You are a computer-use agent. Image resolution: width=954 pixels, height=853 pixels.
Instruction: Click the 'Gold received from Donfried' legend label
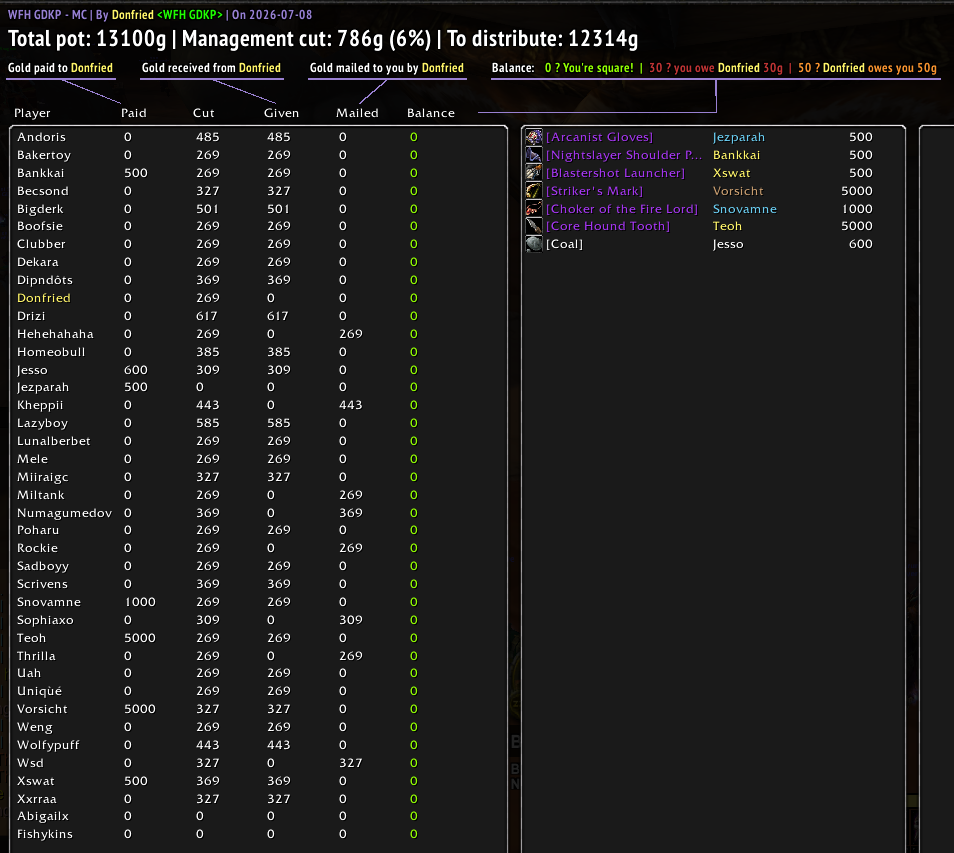coord(211,68)
